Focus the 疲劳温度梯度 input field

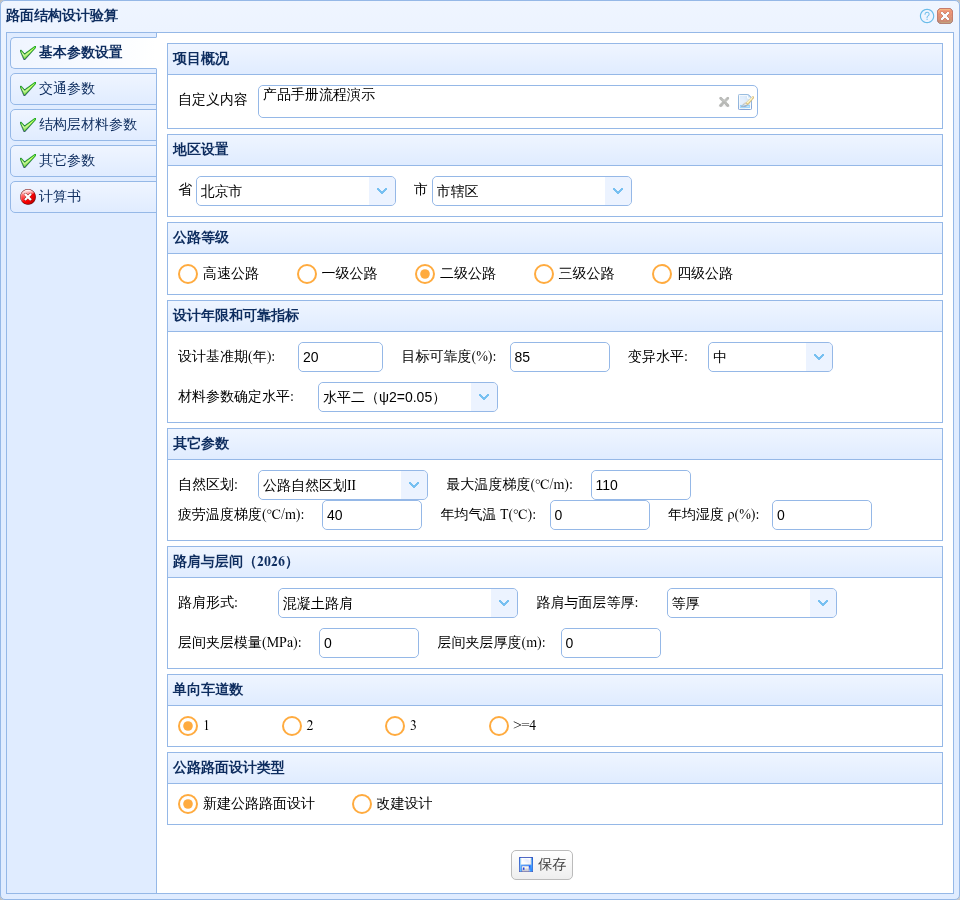pos(372,515)
